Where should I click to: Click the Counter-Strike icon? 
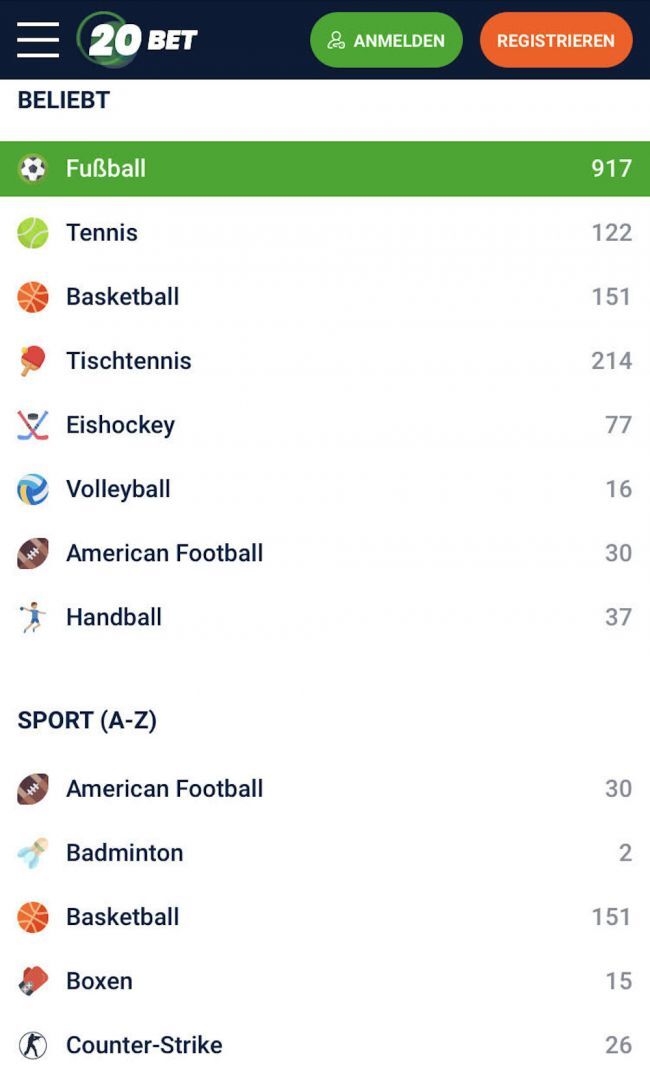pos(33,1045)
